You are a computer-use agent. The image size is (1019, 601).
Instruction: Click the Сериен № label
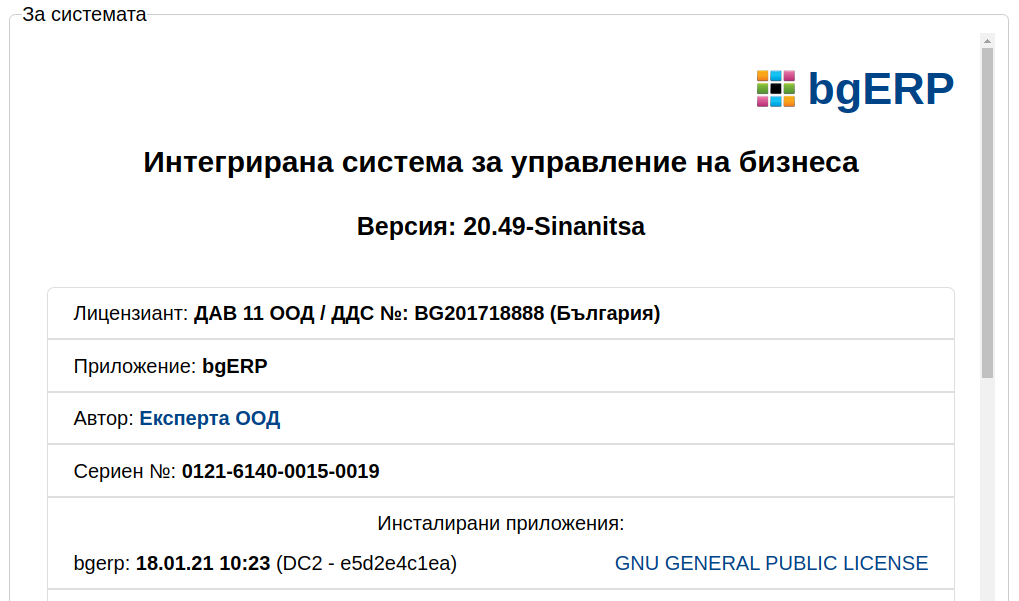[x=124, y=471]
